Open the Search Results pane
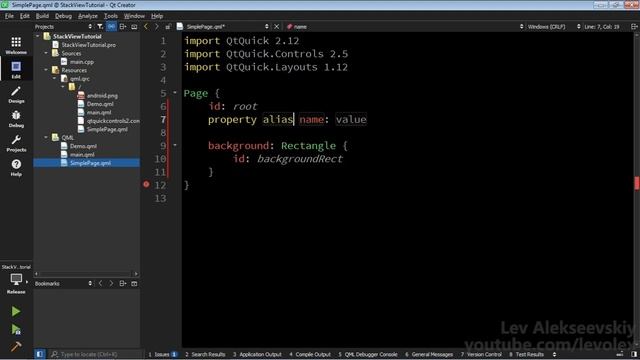This screenshot has height=360, width=640. pyautogui.click(x=205, y=354)
